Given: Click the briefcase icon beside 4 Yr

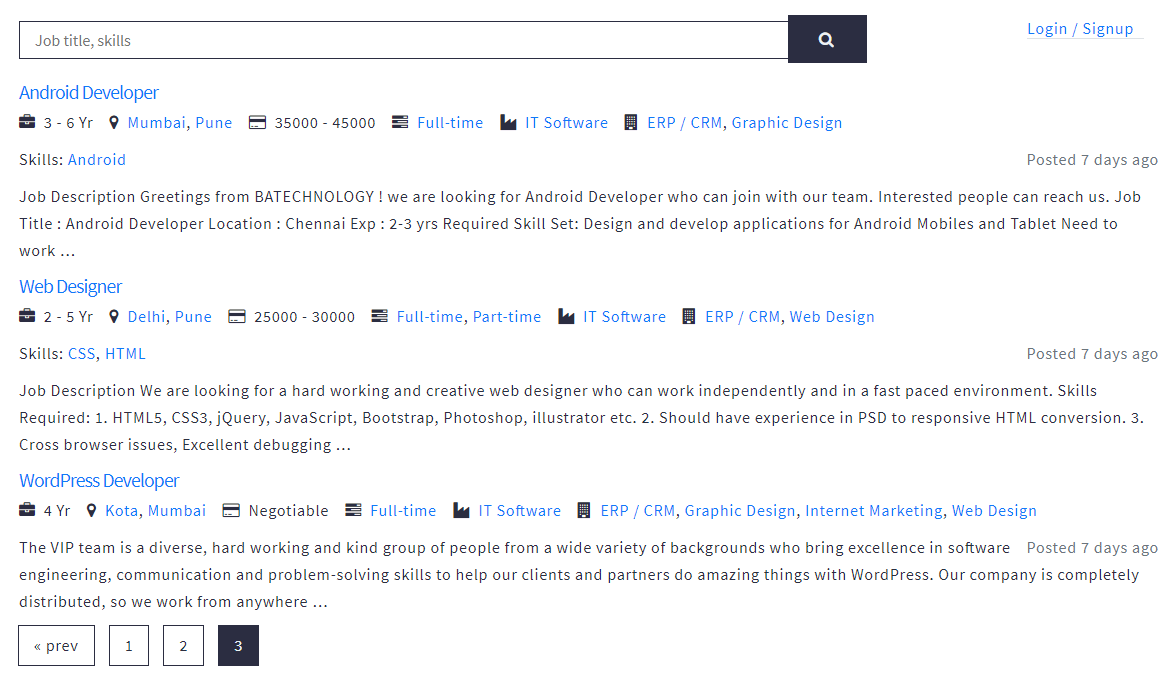Looking at the screenshot, I should [x=27, y=511].
